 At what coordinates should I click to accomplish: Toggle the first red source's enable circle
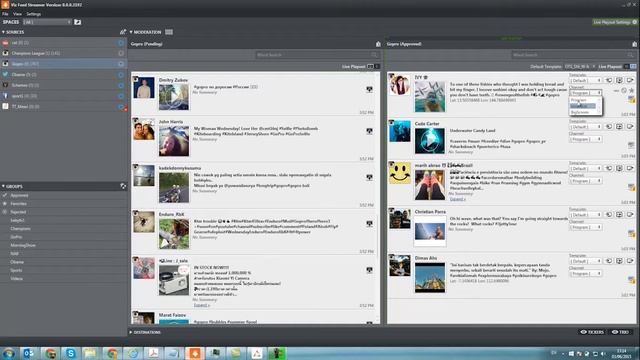tap(121, 42)
